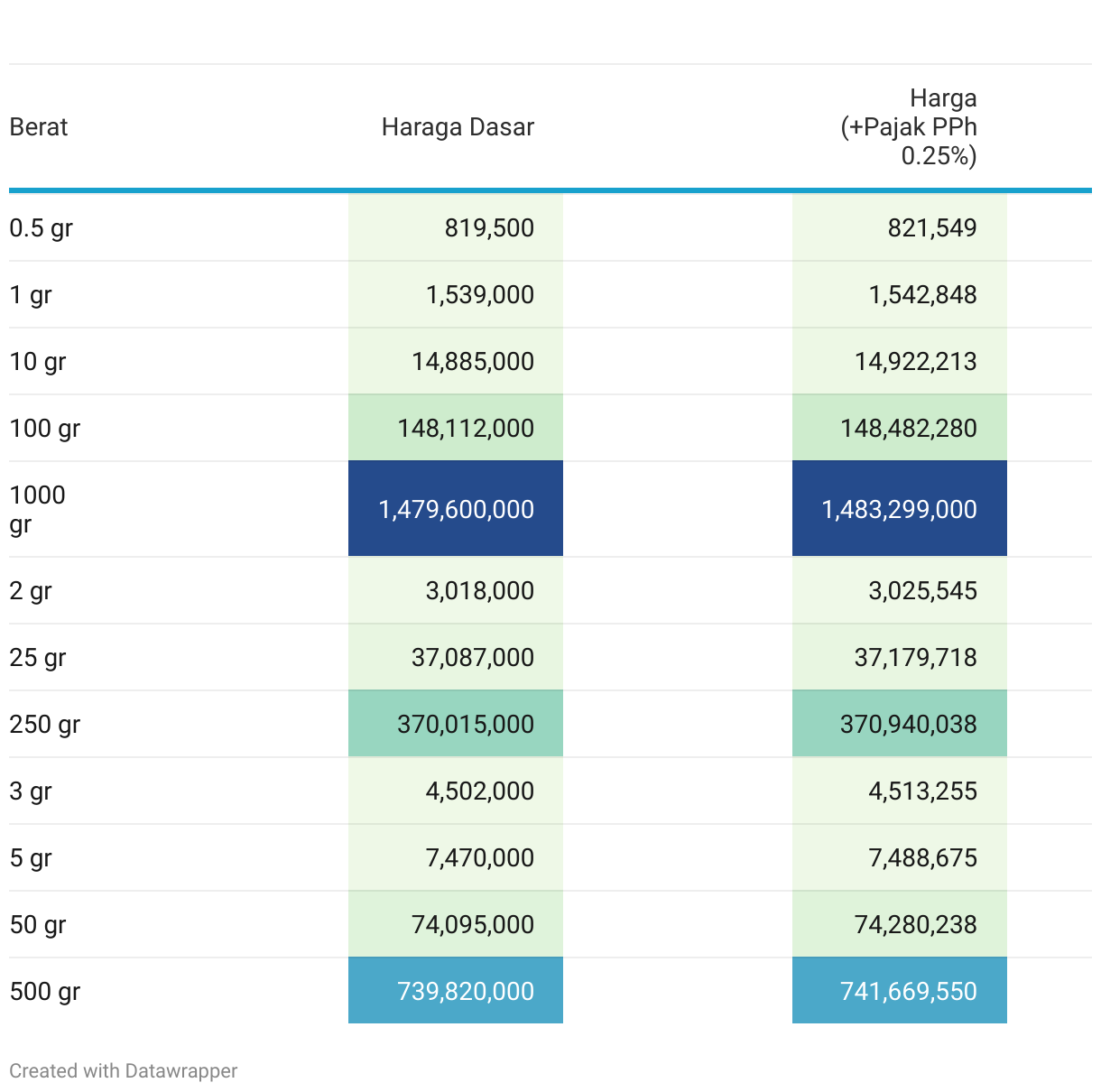Select the 1000 gr row label

click(38, 509)
